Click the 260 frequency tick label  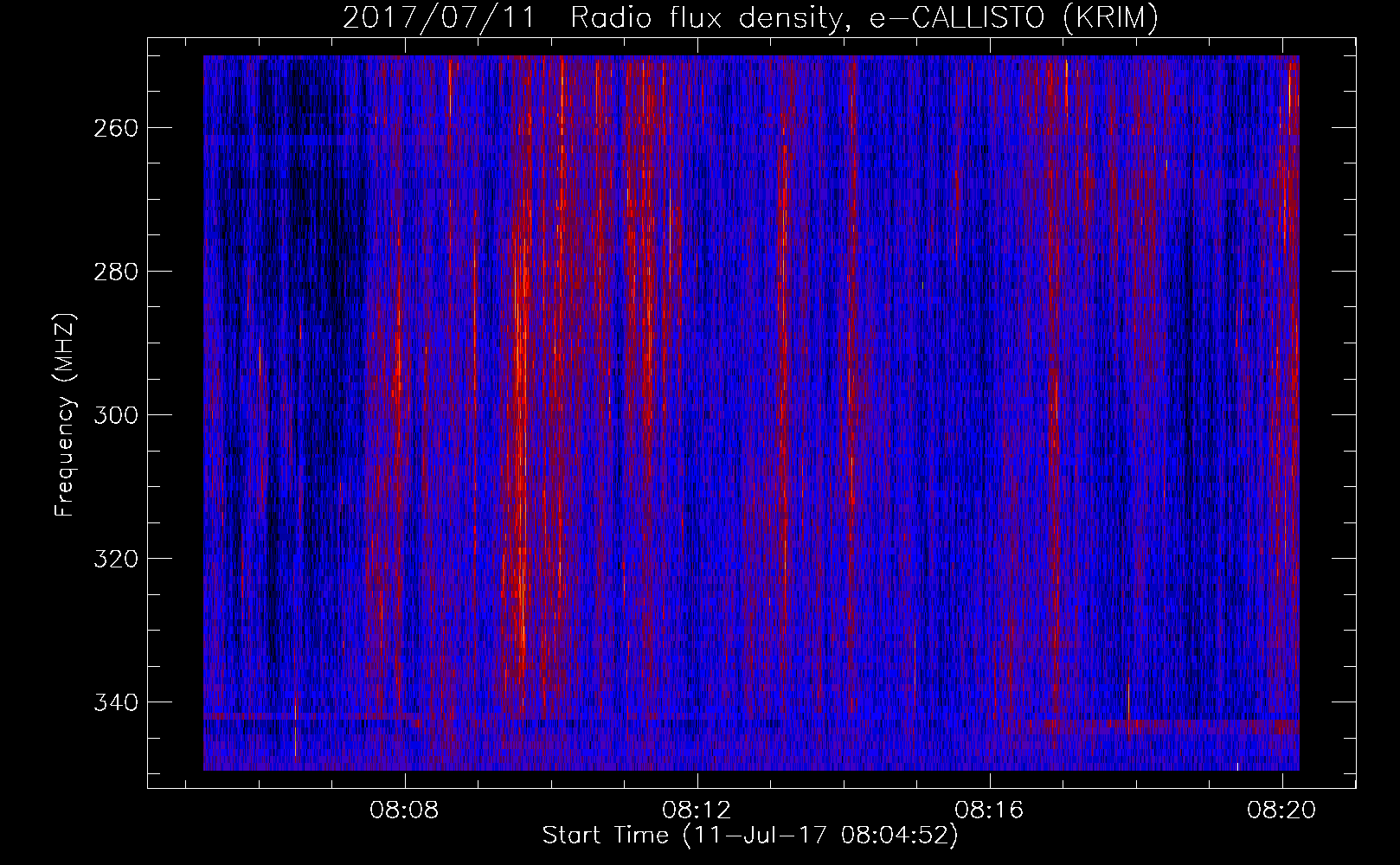(x=114, y=128)
